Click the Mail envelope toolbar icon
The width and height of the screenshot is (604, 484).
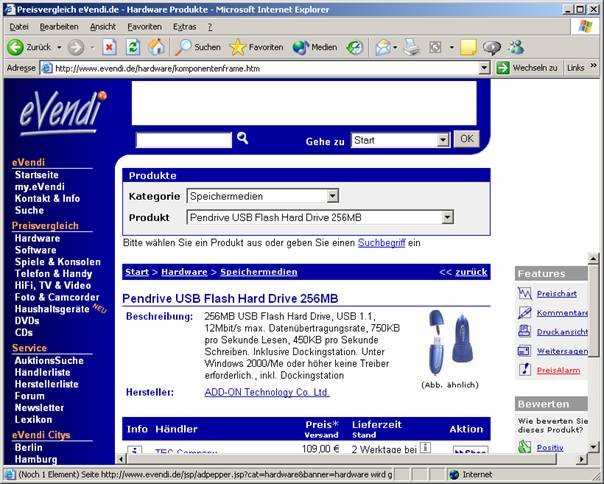[x=383, y=47]
